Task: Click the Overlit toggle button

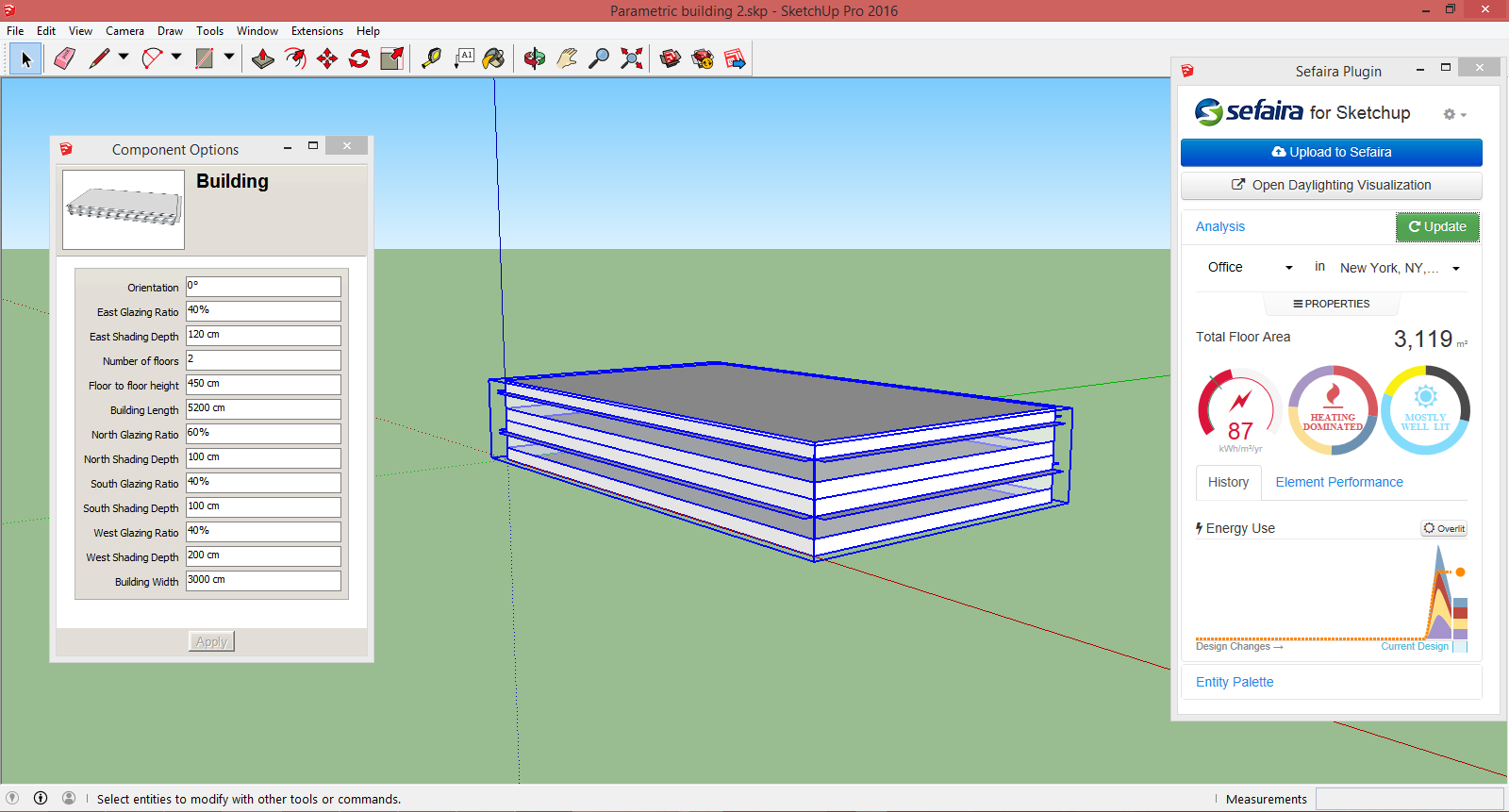Action: coord(1444,528)
